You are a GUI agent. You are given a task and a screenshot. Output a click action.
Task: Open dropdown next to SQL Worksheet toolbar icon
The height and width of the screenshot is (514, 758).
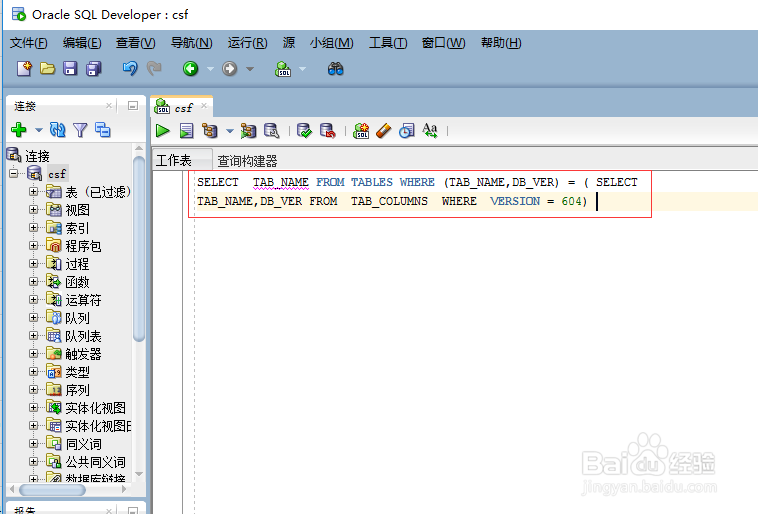(303, 69)
